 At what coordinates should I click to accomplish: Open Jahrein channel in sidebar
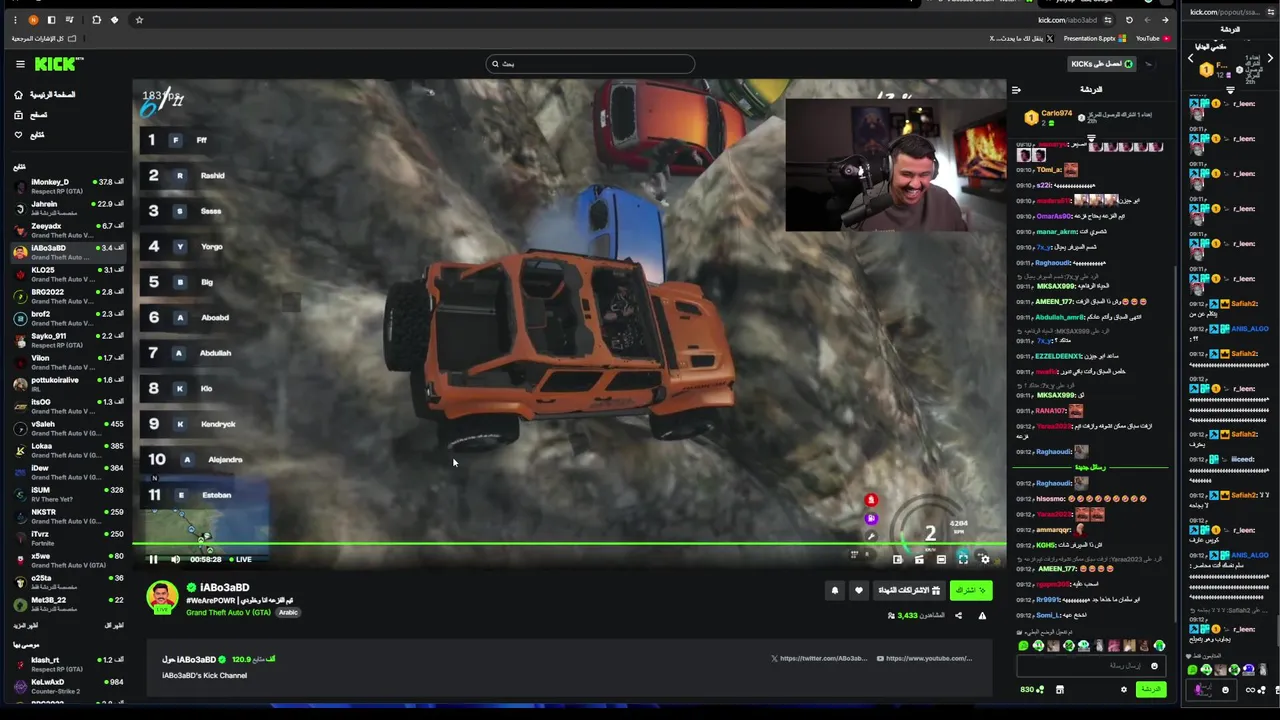[x=68, y=208]
